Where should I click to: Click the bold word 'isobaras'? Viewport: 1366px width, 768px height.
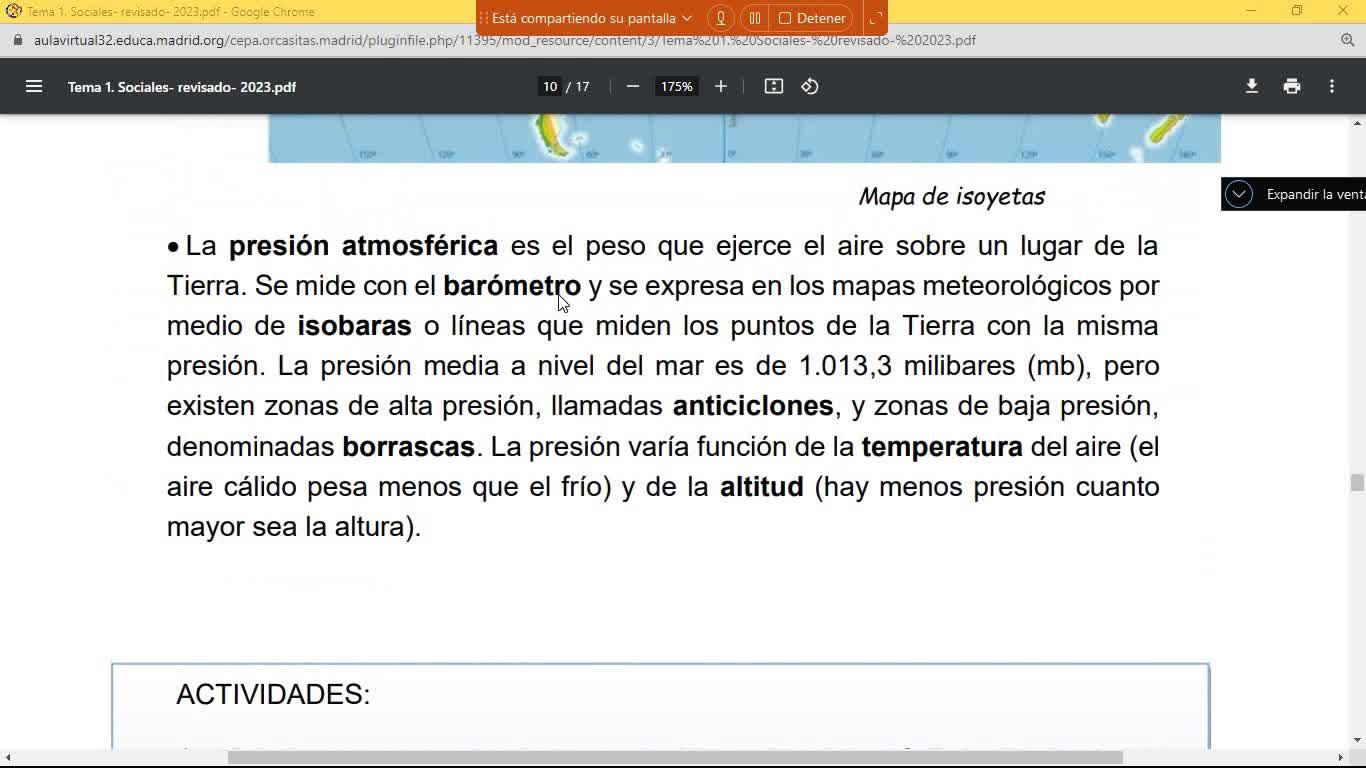(x=354, y=326)
